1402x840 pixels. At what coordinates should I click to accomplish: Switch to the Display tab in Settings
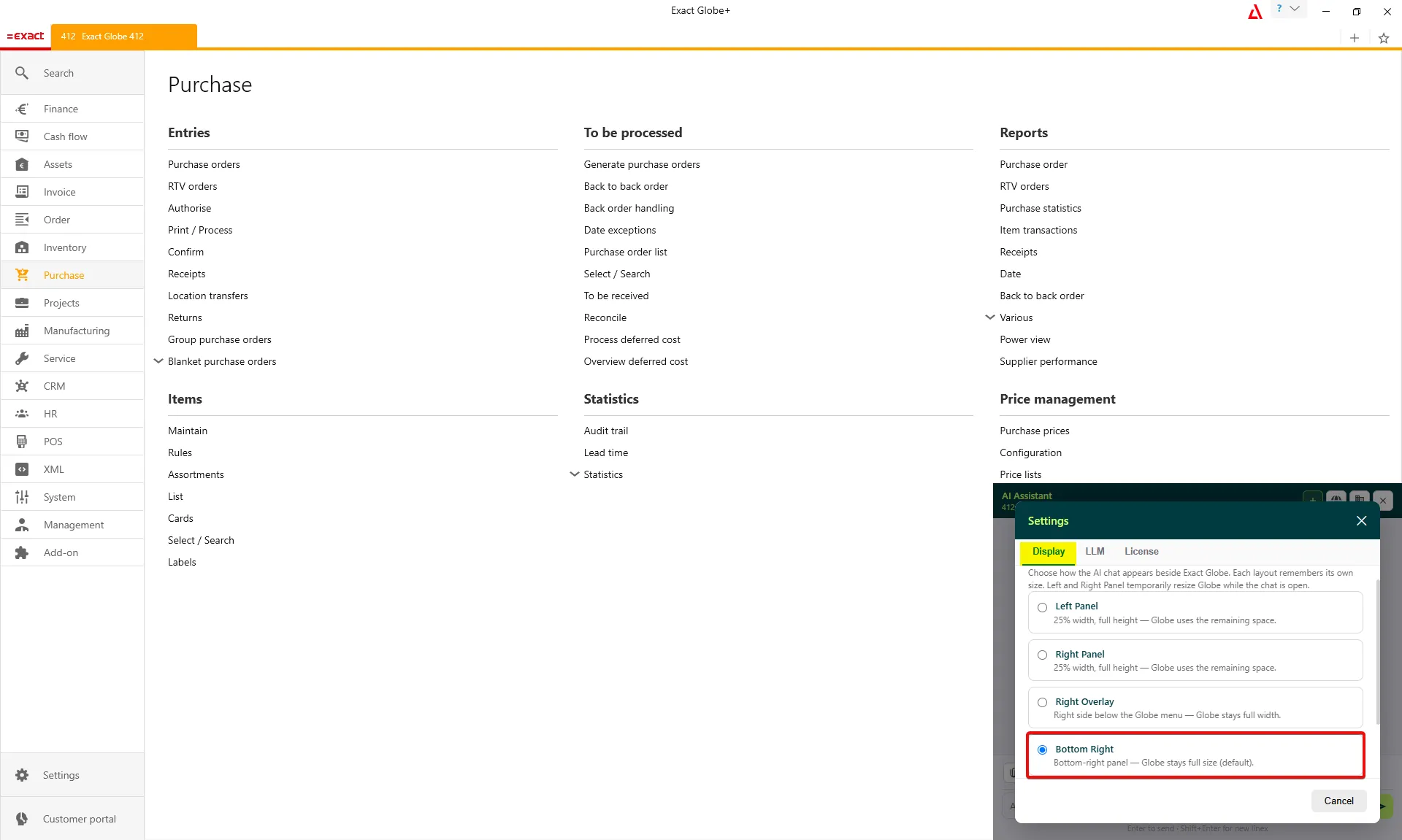point(1048,552)
